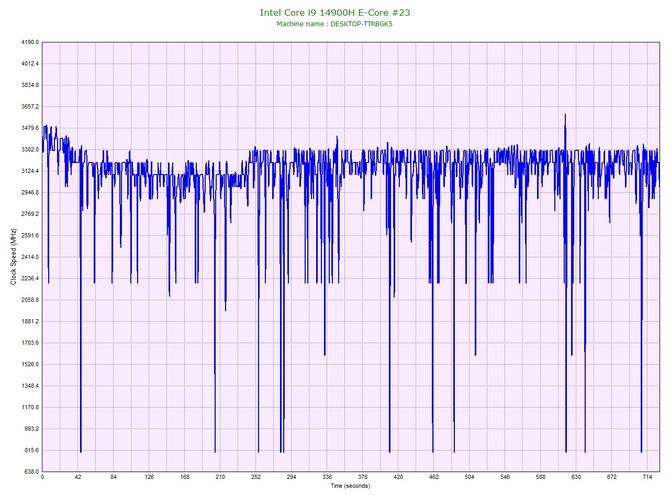Click the 84 tick on time axis
This screenshot has width=670, height=503.
pyautogui.click(x=113, y=477)
